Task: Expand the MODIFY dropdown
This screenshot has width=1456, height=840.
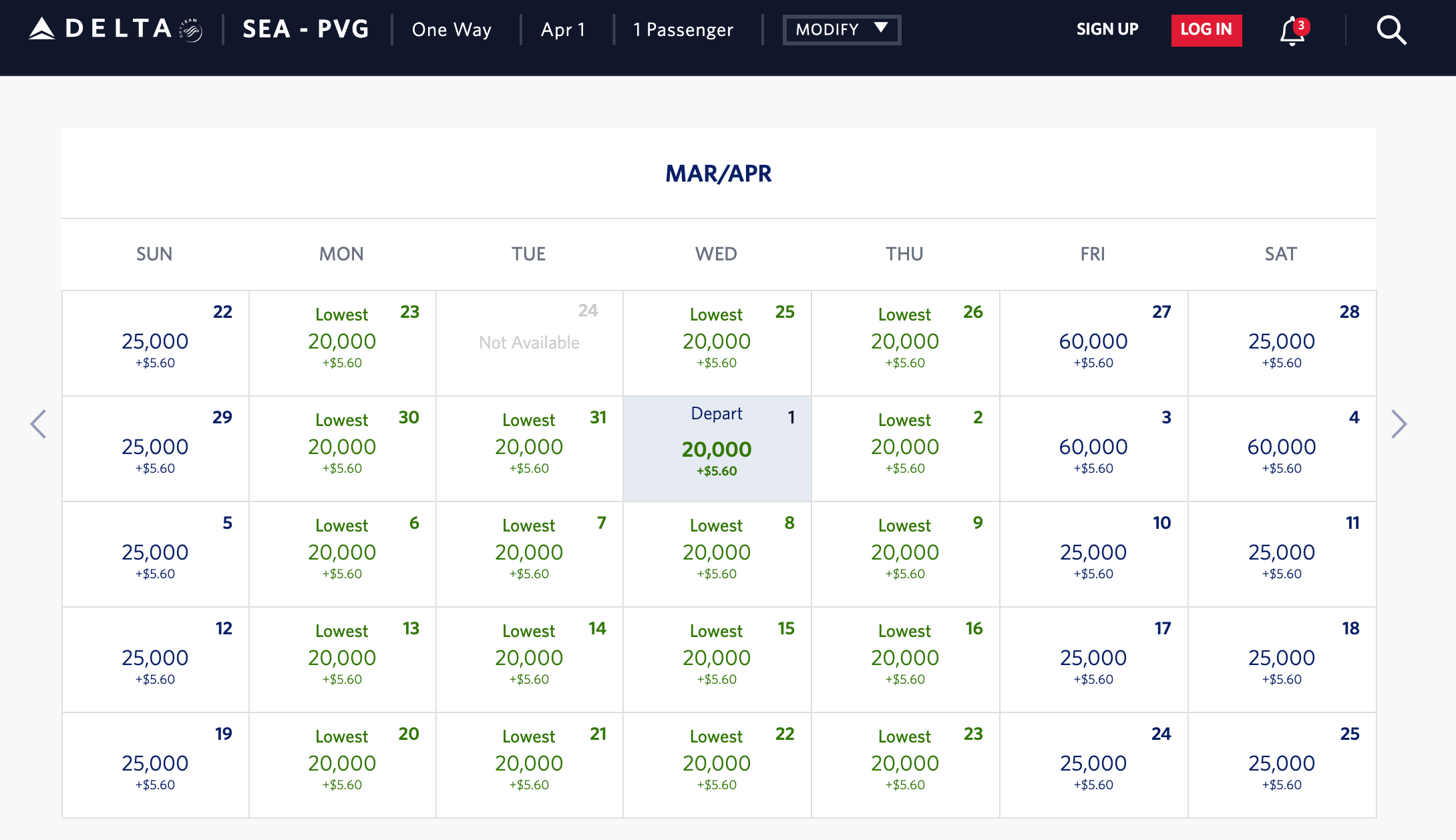Action: click(x=842, y=29)
